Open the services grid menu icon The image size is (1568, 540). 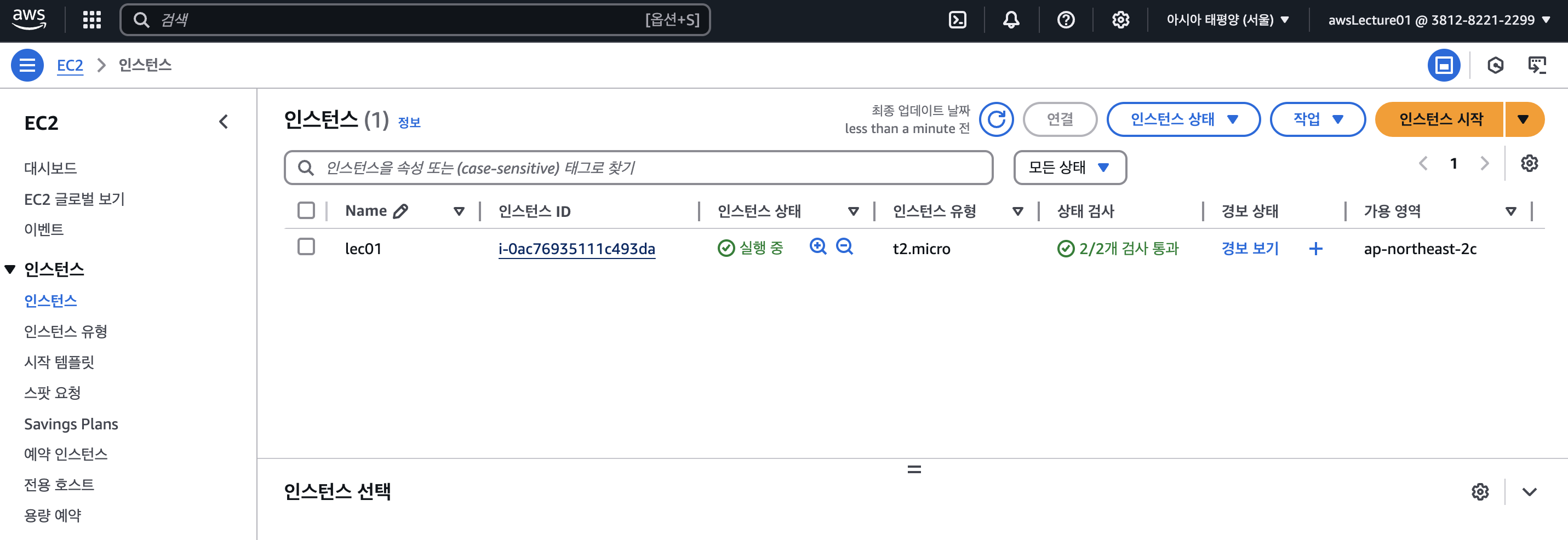pyautogui.click(x=92, y=20)
